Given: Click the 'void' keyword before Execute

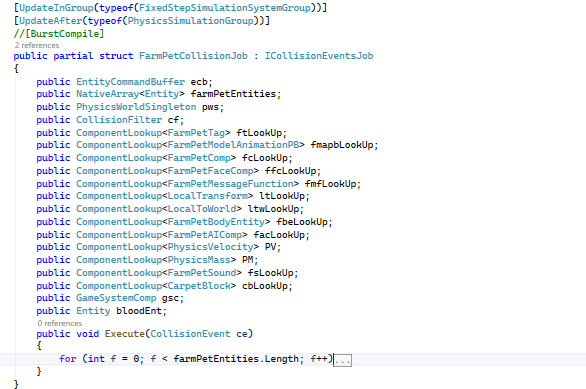Looking at the screenshot, I should point(88,334).
